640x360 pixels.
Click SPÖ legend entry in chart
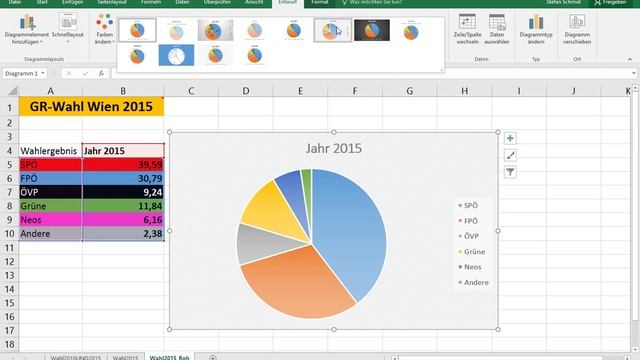pyautogui.click(x=468, y=206)
